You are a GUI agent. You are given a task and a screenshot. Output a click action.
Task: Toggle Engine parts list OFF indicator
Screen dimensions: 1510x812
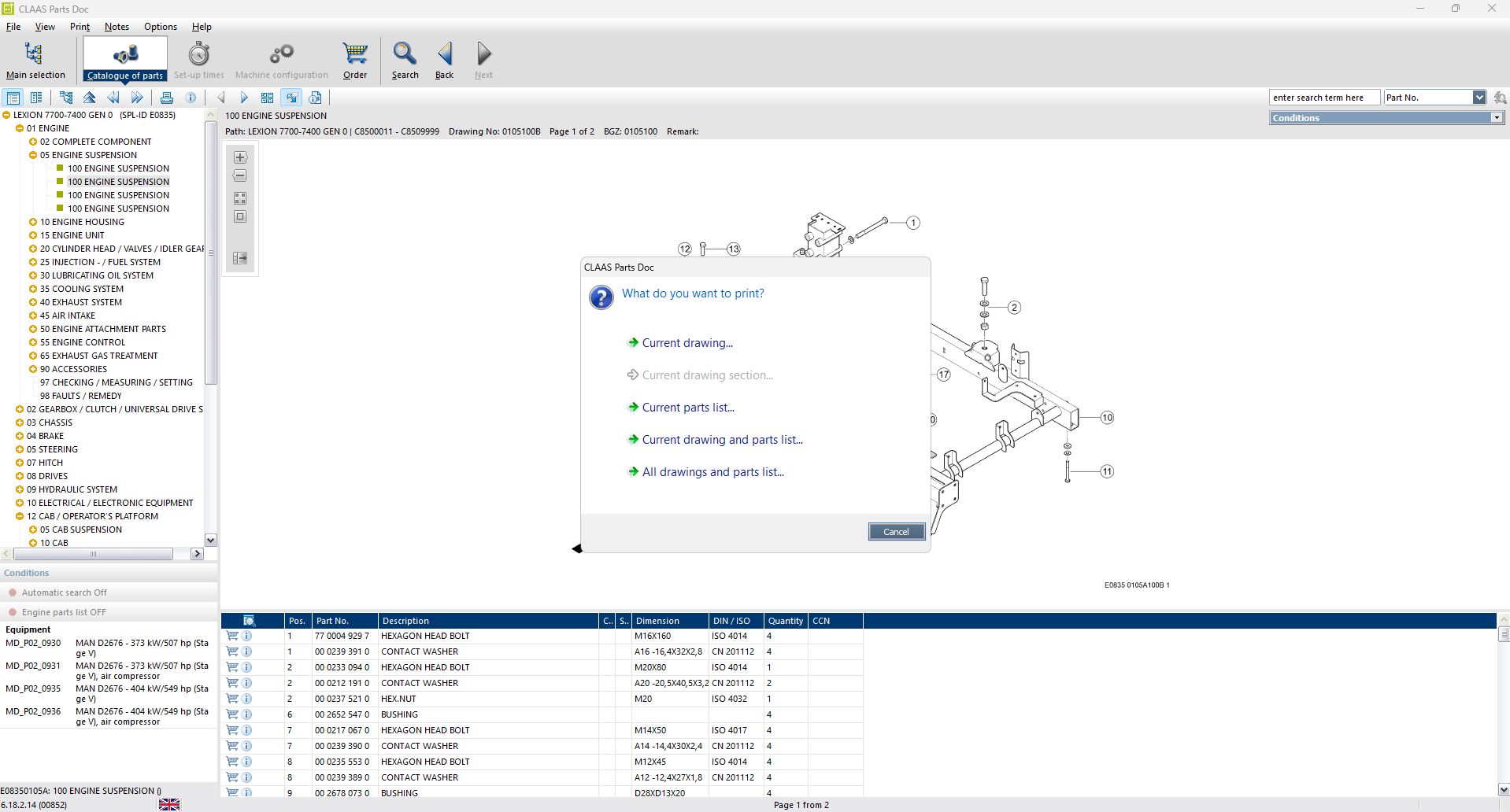13,612
